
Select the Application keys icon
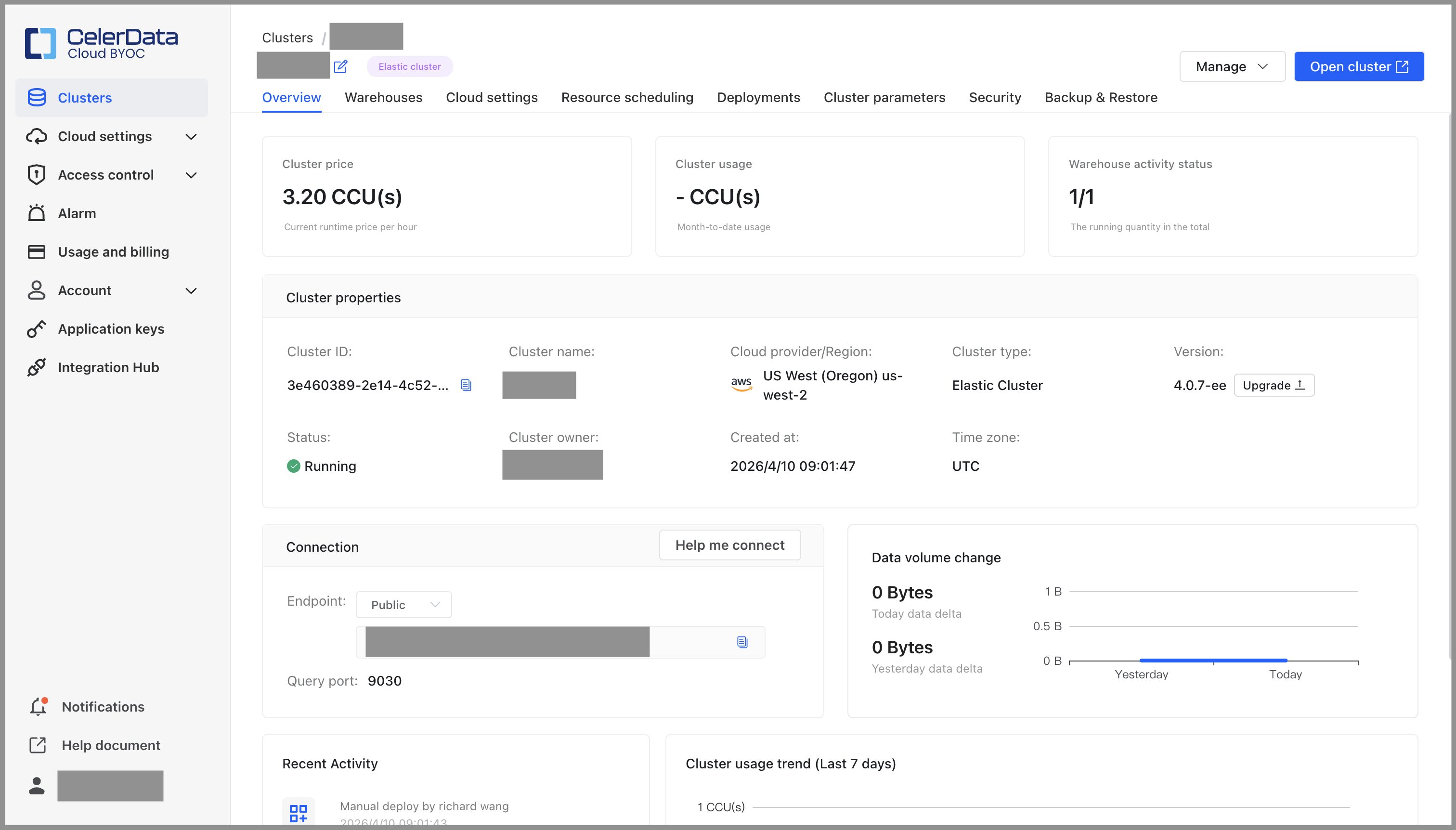[37, 329]
